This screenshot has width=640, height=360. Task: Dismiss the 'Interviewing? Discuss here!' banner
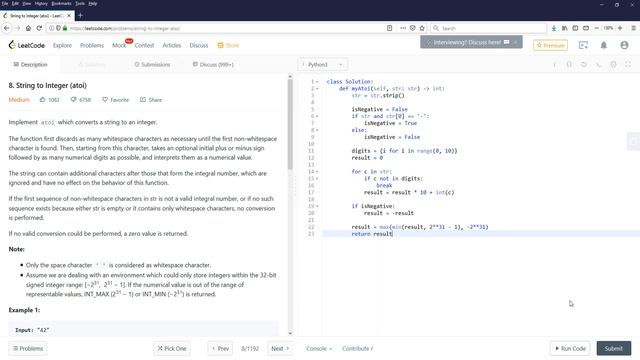coord(515,42)
